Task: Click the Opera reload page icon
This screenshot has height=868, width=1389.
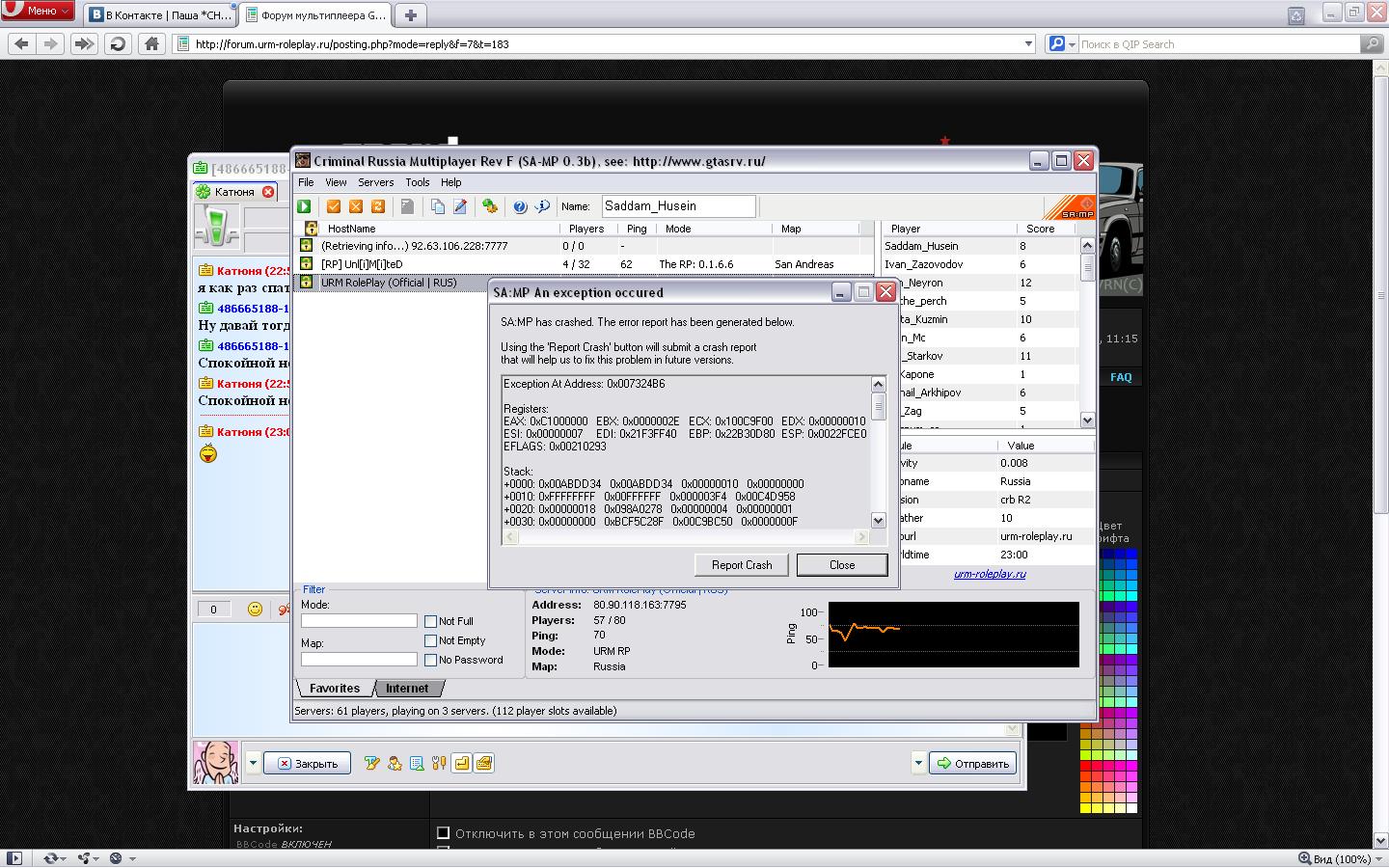Action: coord(118,43)
